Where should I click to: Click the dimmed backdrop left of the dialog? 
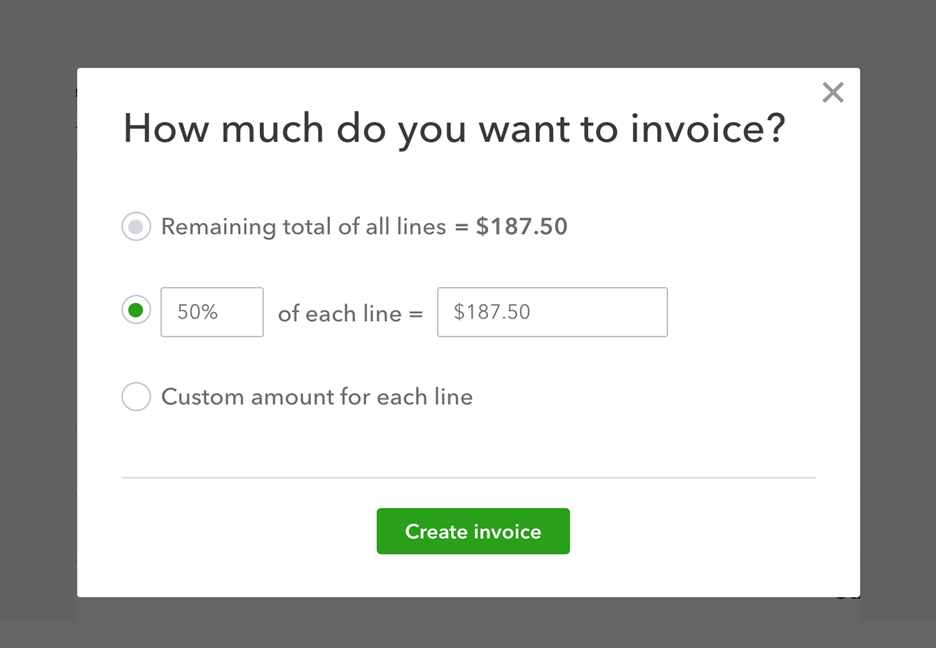(38, 330)
